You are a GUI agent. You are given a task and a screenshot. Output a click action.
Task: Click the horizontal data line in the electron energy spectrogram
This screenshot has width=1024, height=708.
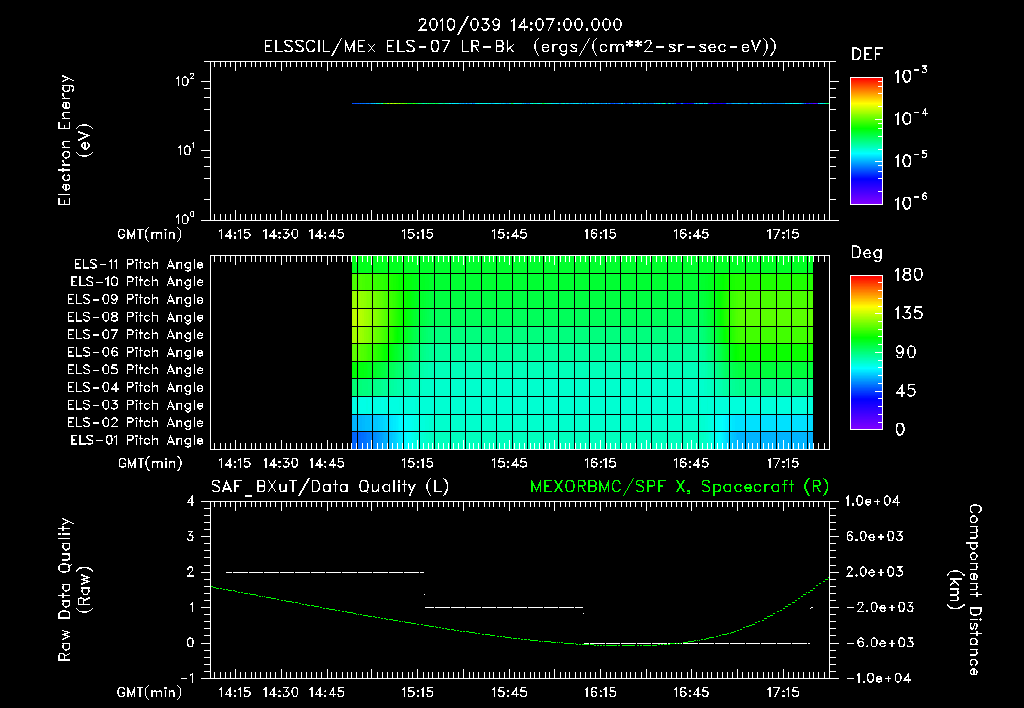pos(590,103)
